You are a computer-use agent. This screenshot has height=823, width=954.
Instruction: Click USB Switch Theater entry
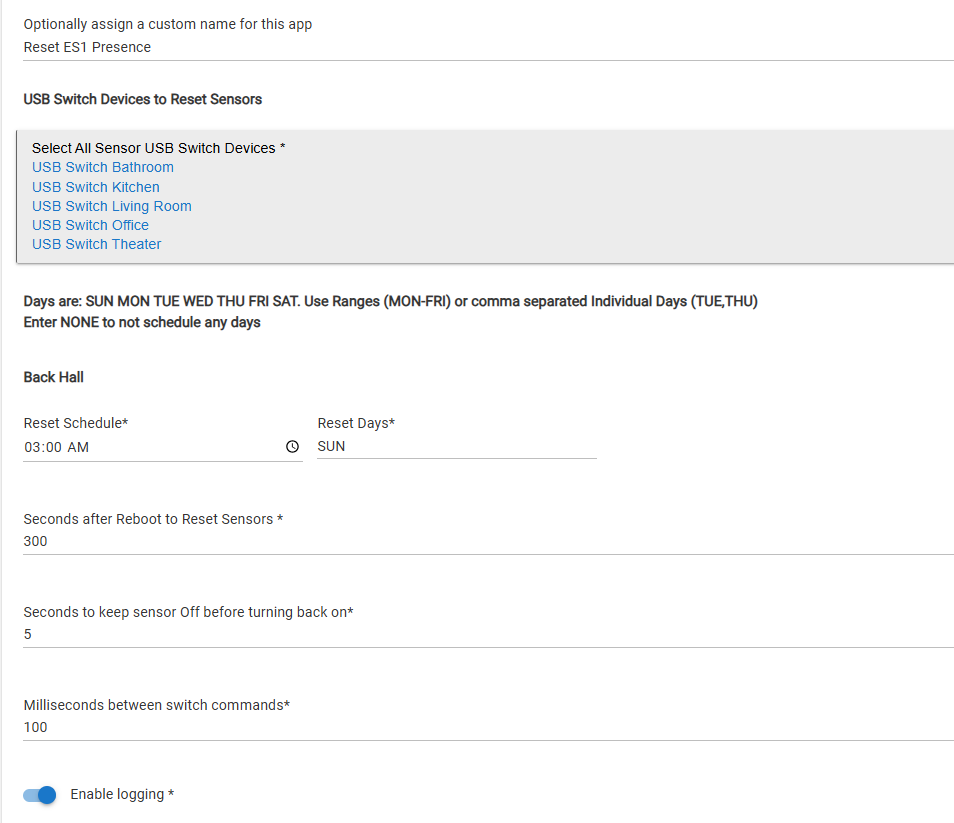point(97,244)
